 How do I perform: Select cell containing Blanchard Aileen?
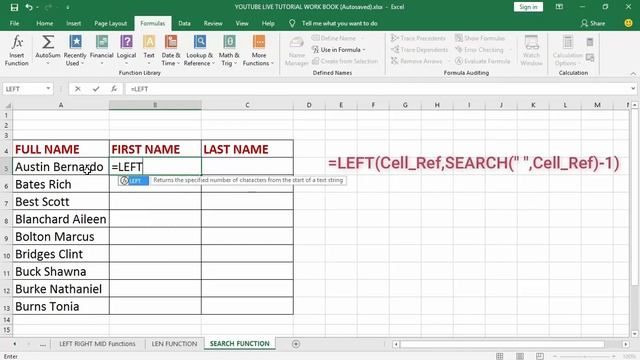tap(61, 219)
